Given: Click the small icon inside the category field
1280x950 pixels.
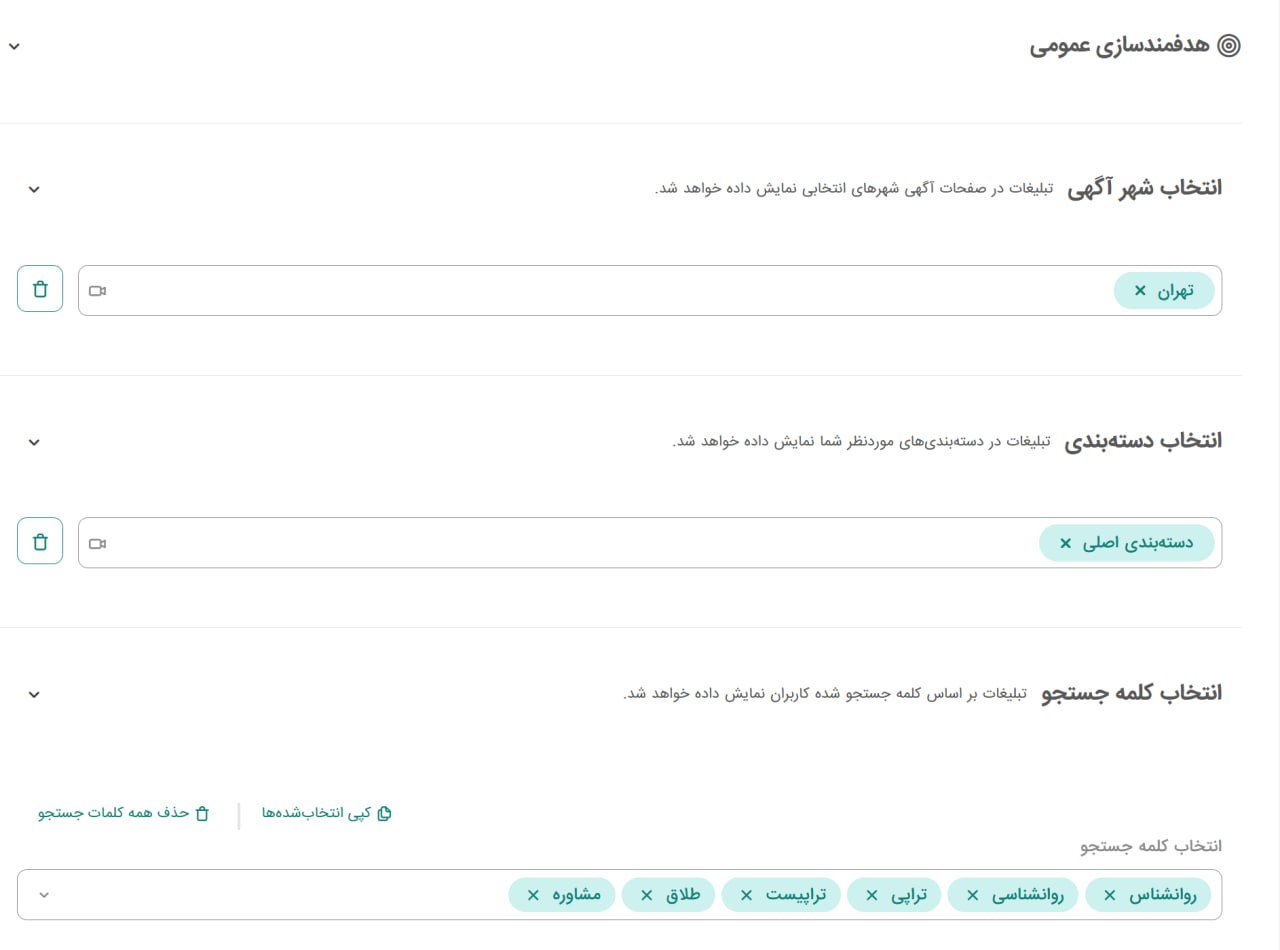Looking at the screenshot, I should [97, 543].
